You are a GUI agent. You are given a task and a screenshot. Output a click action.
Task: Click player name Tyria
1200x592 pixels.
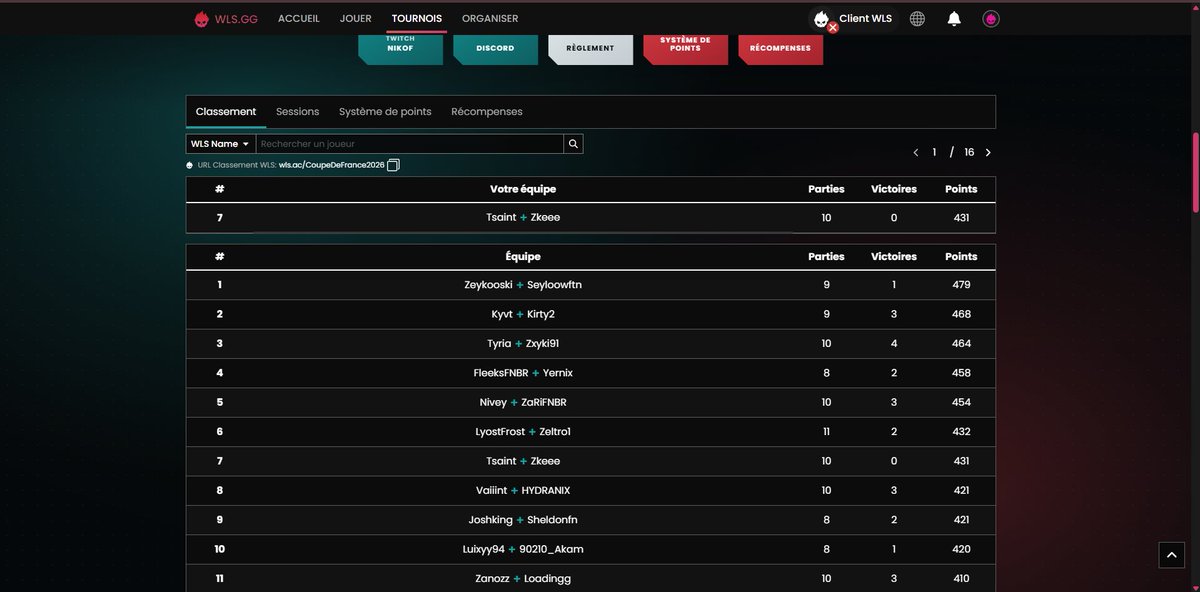tap(499, 343)
